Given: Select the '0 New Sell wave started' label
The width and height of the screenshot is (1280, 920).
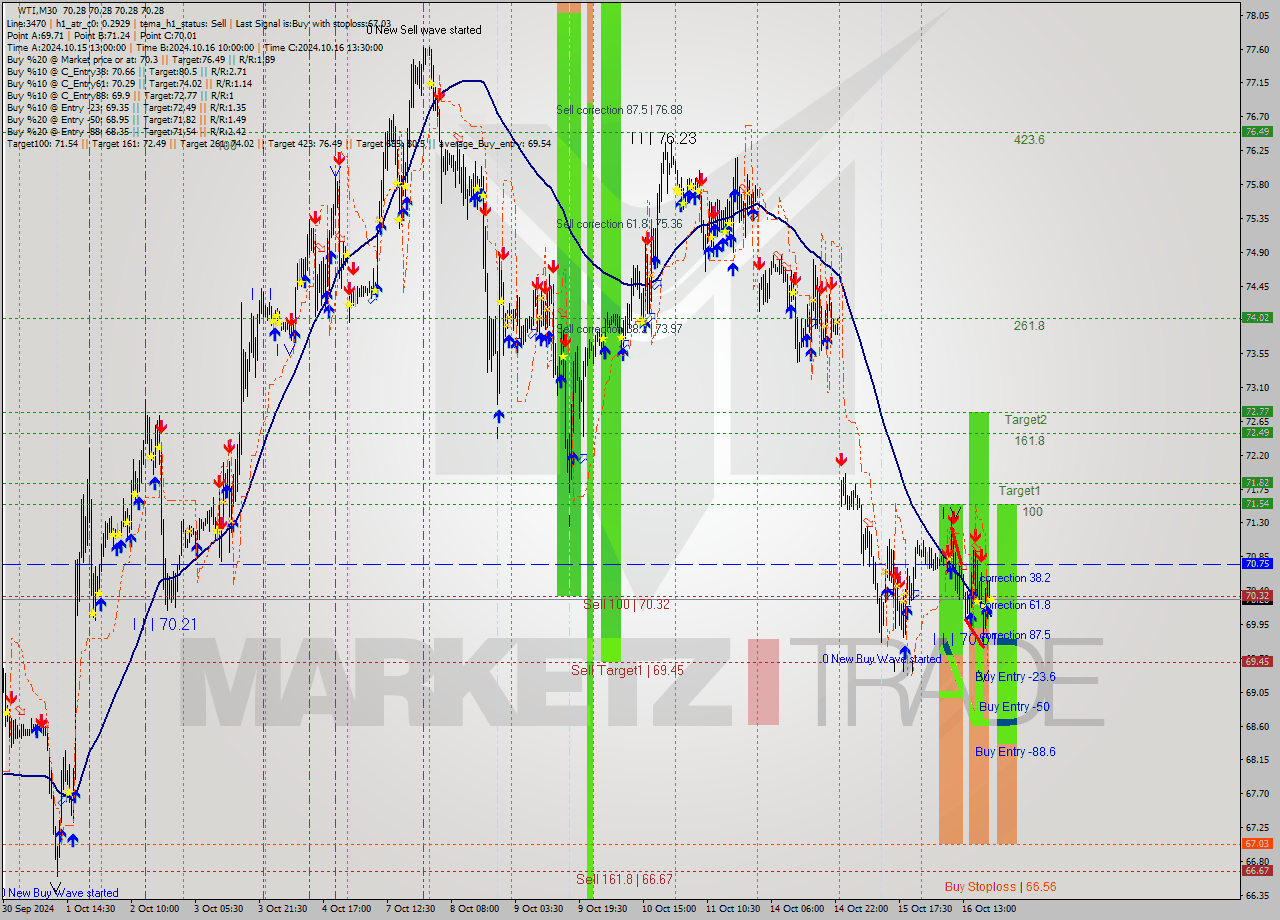Looking at the screenshot, I should [x=424, y=30].
